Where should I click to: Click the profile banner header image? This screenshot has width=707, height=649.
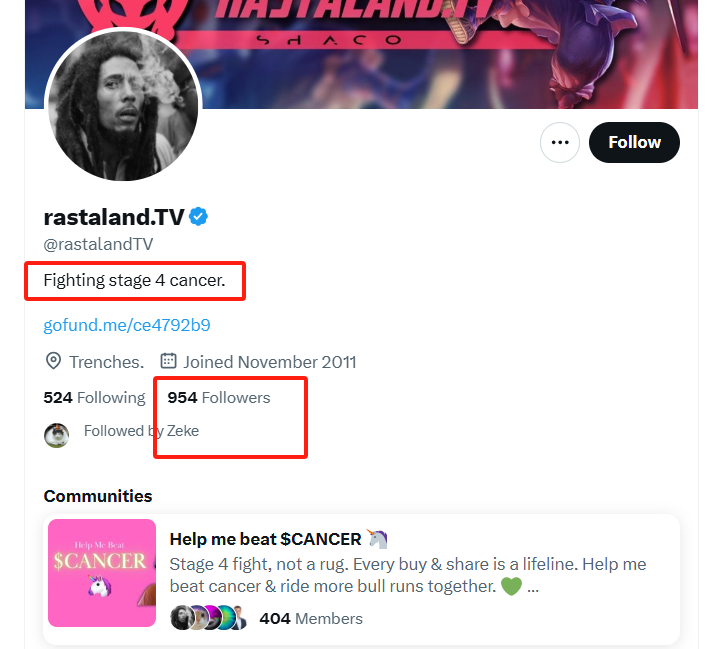click(361, 54)
